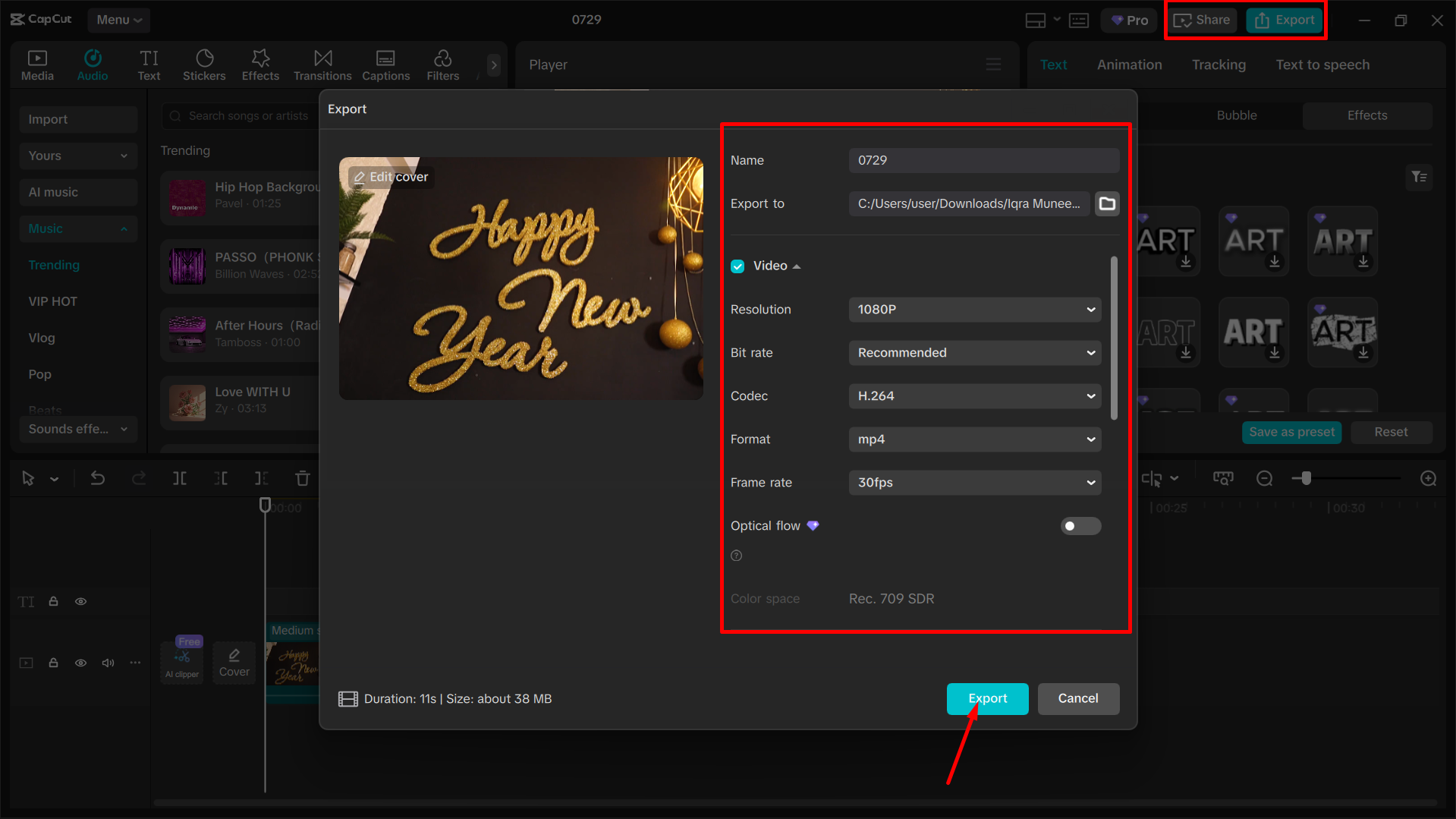The width and height of the screenshot is (1456, 819).
Task: Open the top-bar Export button
Action: tap(1285, 20)
